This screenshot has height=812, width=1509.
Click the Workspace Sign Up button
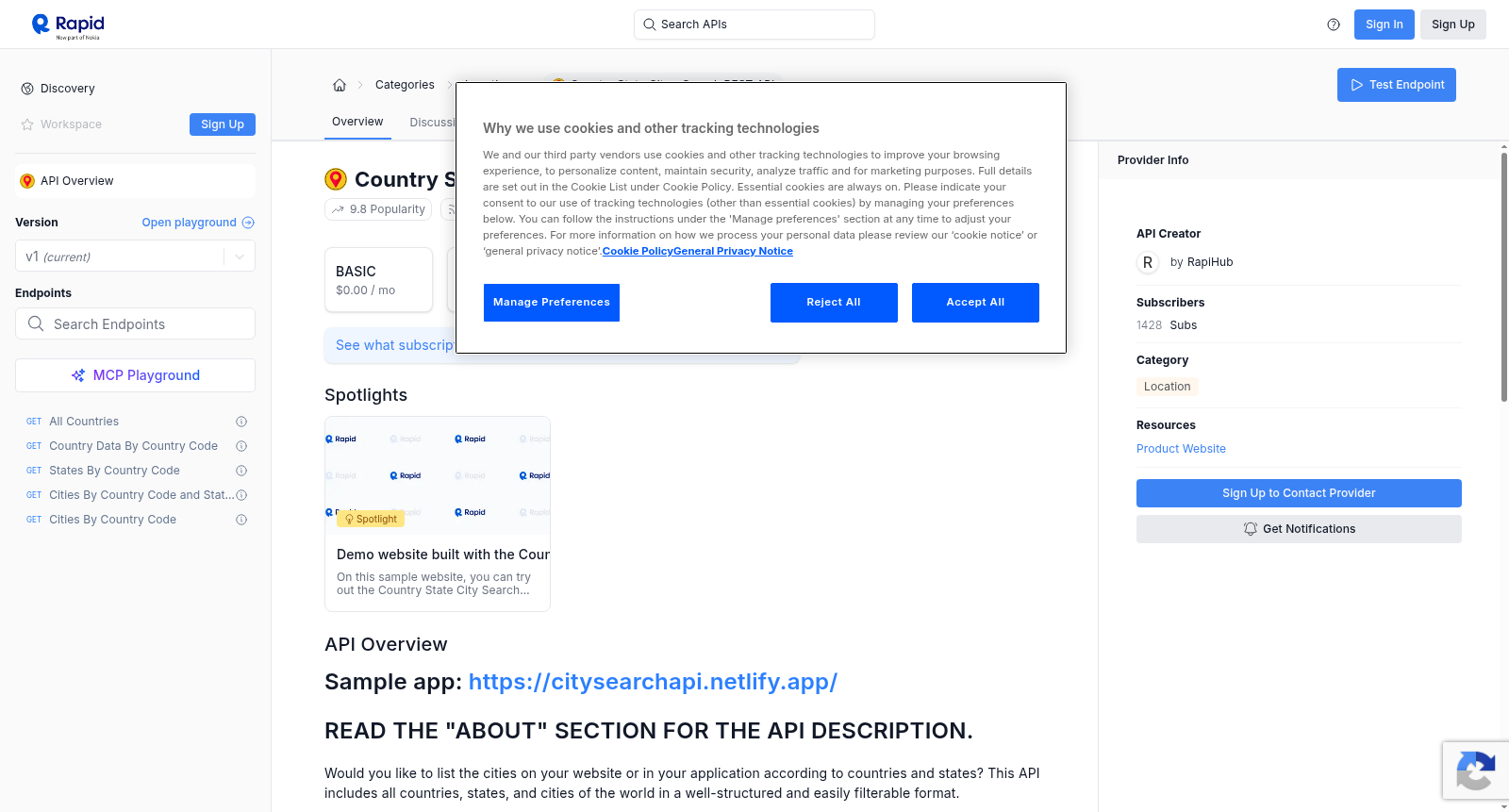click(223, 124)
